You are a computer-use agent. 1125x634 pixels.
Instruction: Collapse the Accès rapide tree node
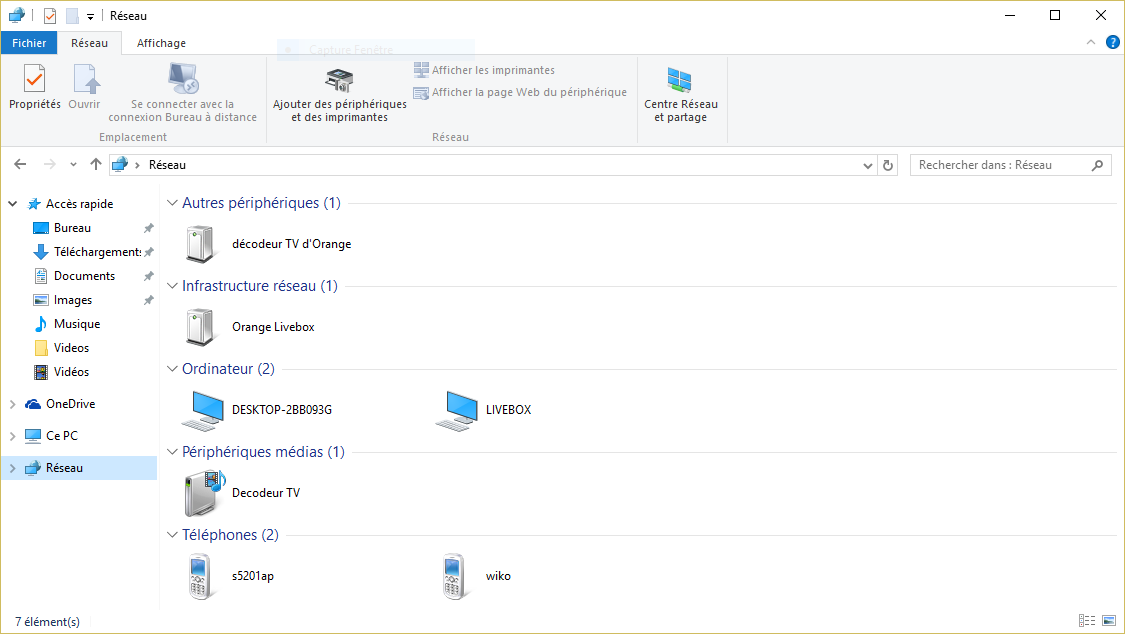click(x=12, y=204)
